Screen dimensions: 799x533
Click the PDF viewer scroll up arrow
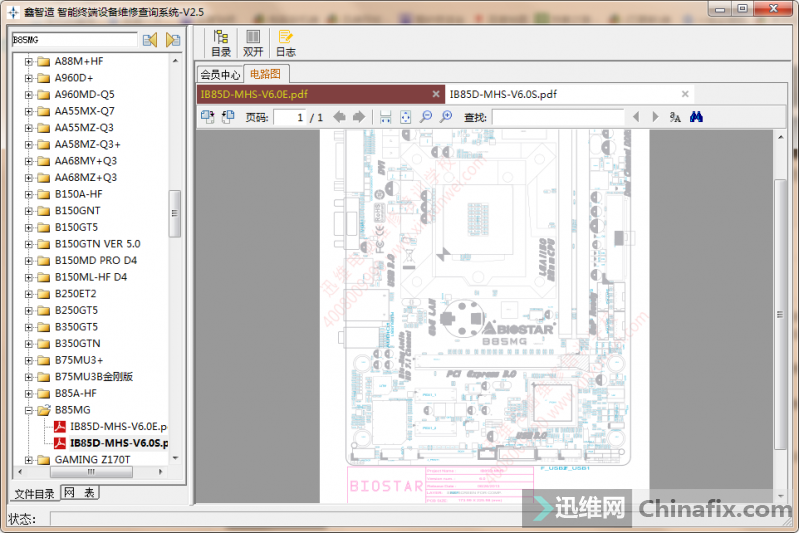coord(780,137)
